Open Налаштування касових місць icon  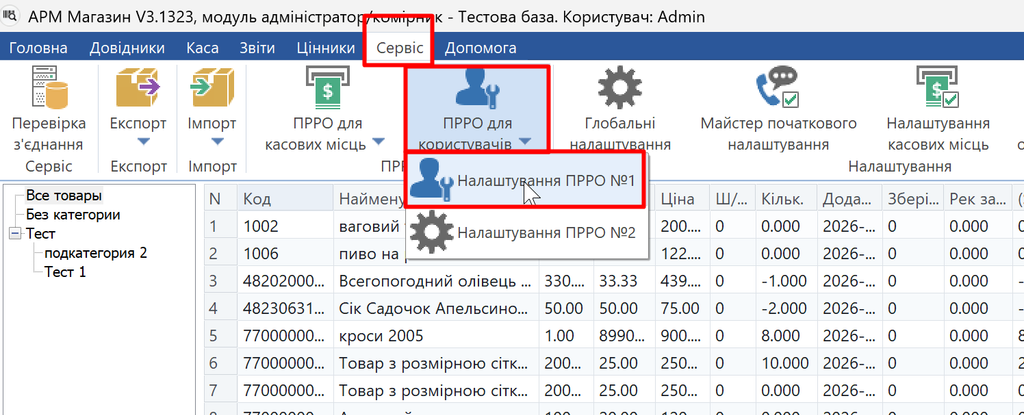[x=937, y=87]
